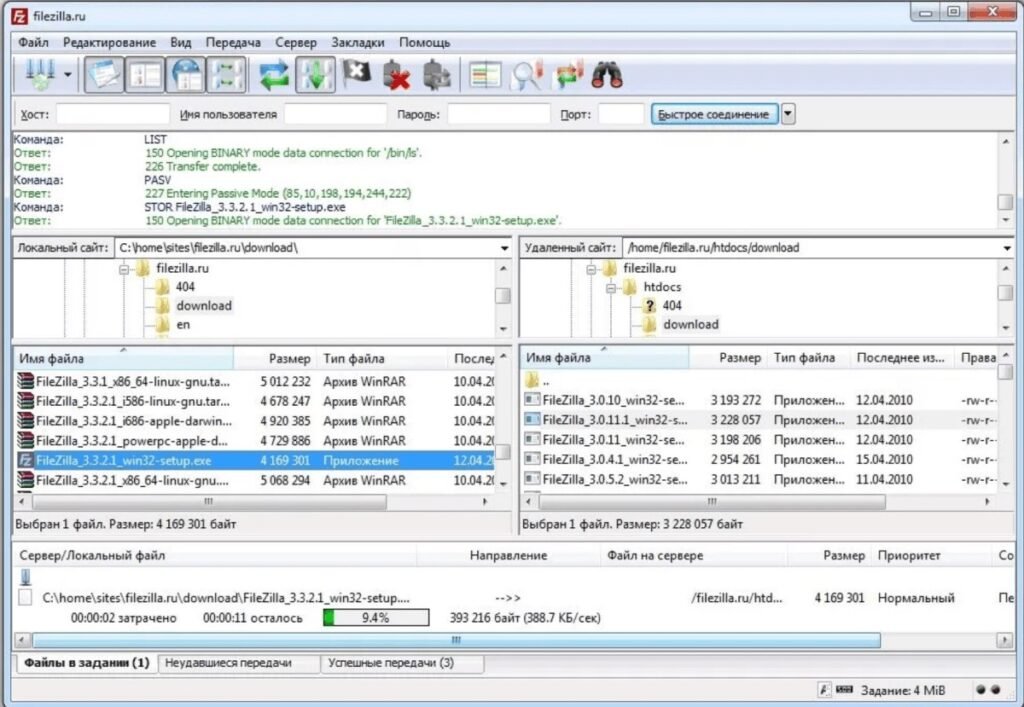Open the Site Manager icon
The image size is (1024, 707).
click(40, 75)
